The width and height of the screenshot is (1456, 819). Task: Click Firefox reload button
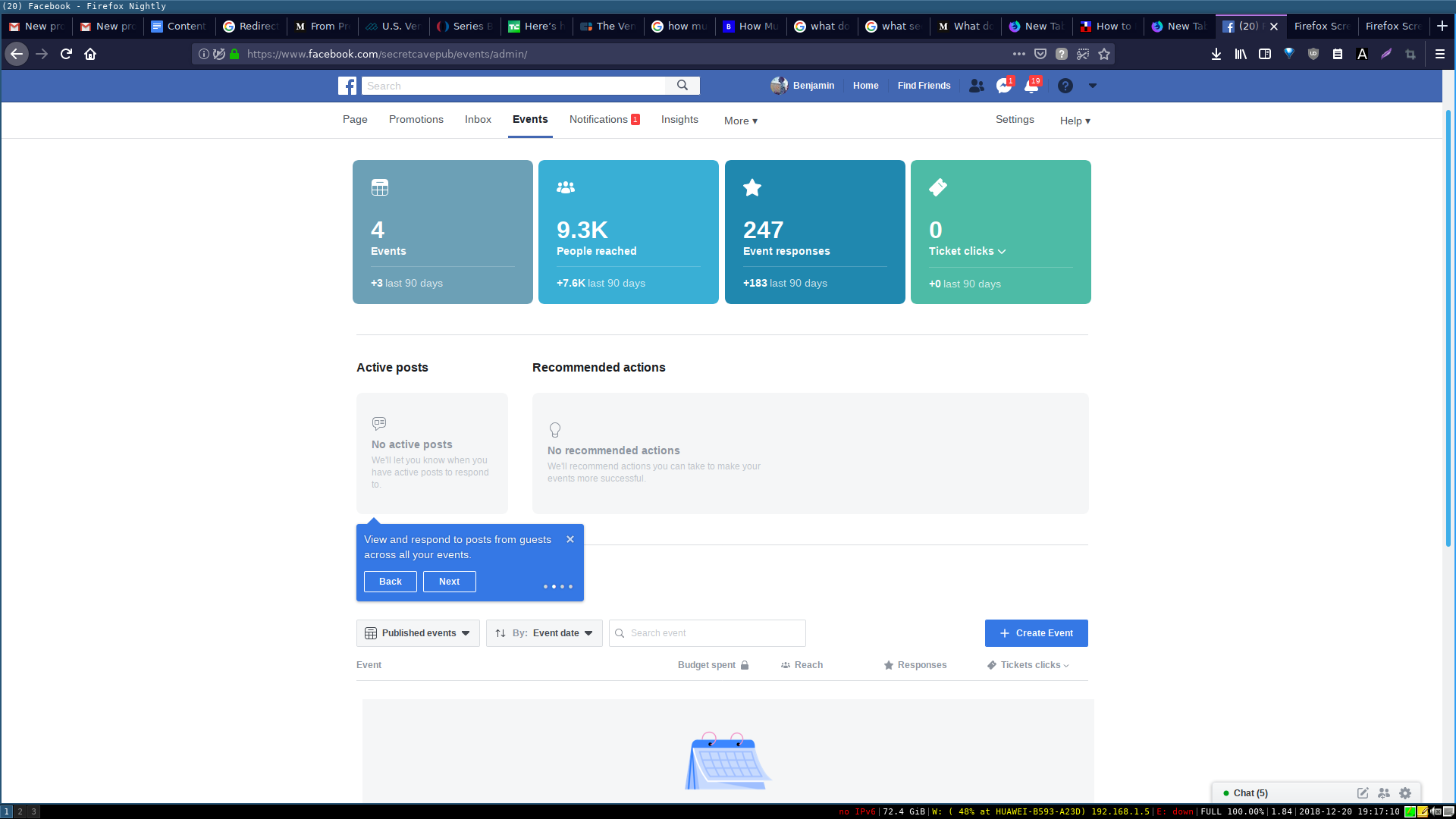[x=66, y=54]
